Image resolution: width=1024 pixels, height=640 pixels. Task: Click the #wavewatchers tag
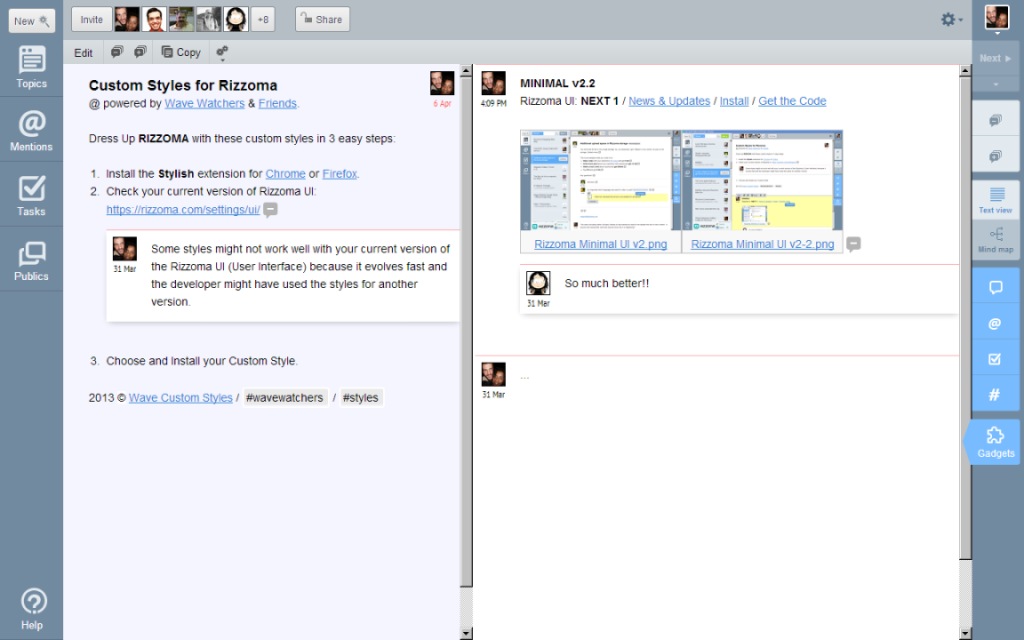pos(285,398)
